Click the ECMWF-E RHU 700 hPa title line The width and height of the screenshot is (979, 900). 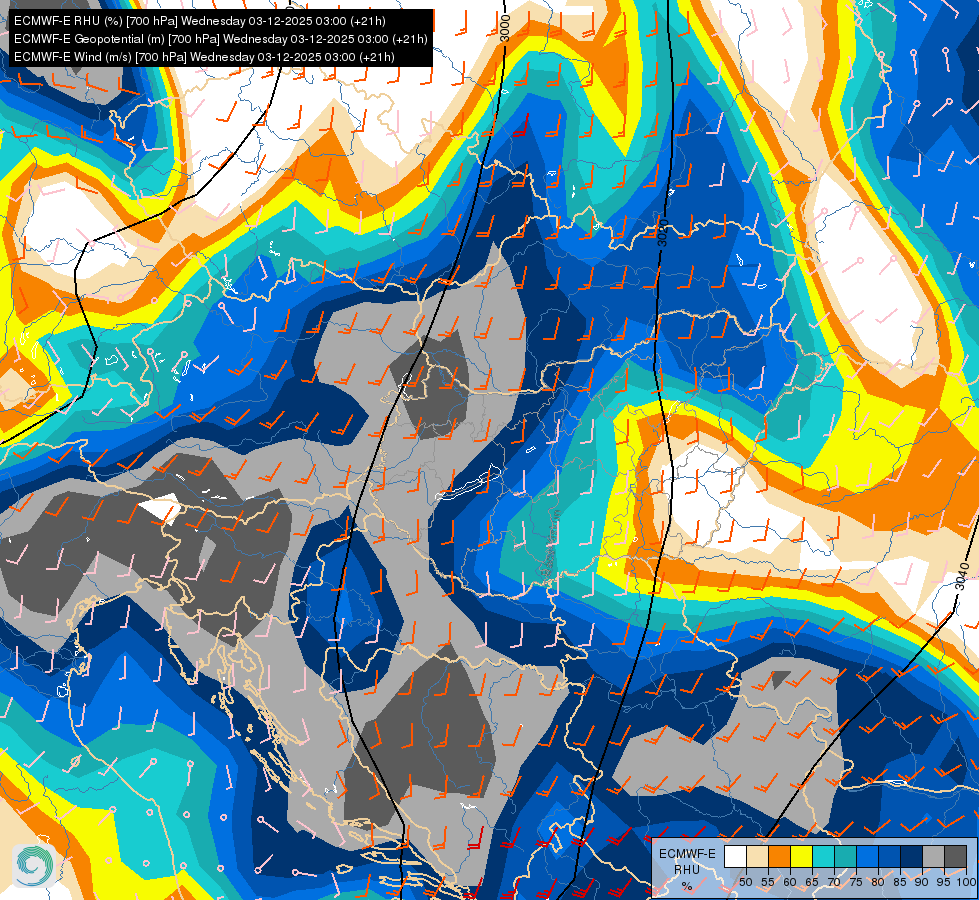199,21
